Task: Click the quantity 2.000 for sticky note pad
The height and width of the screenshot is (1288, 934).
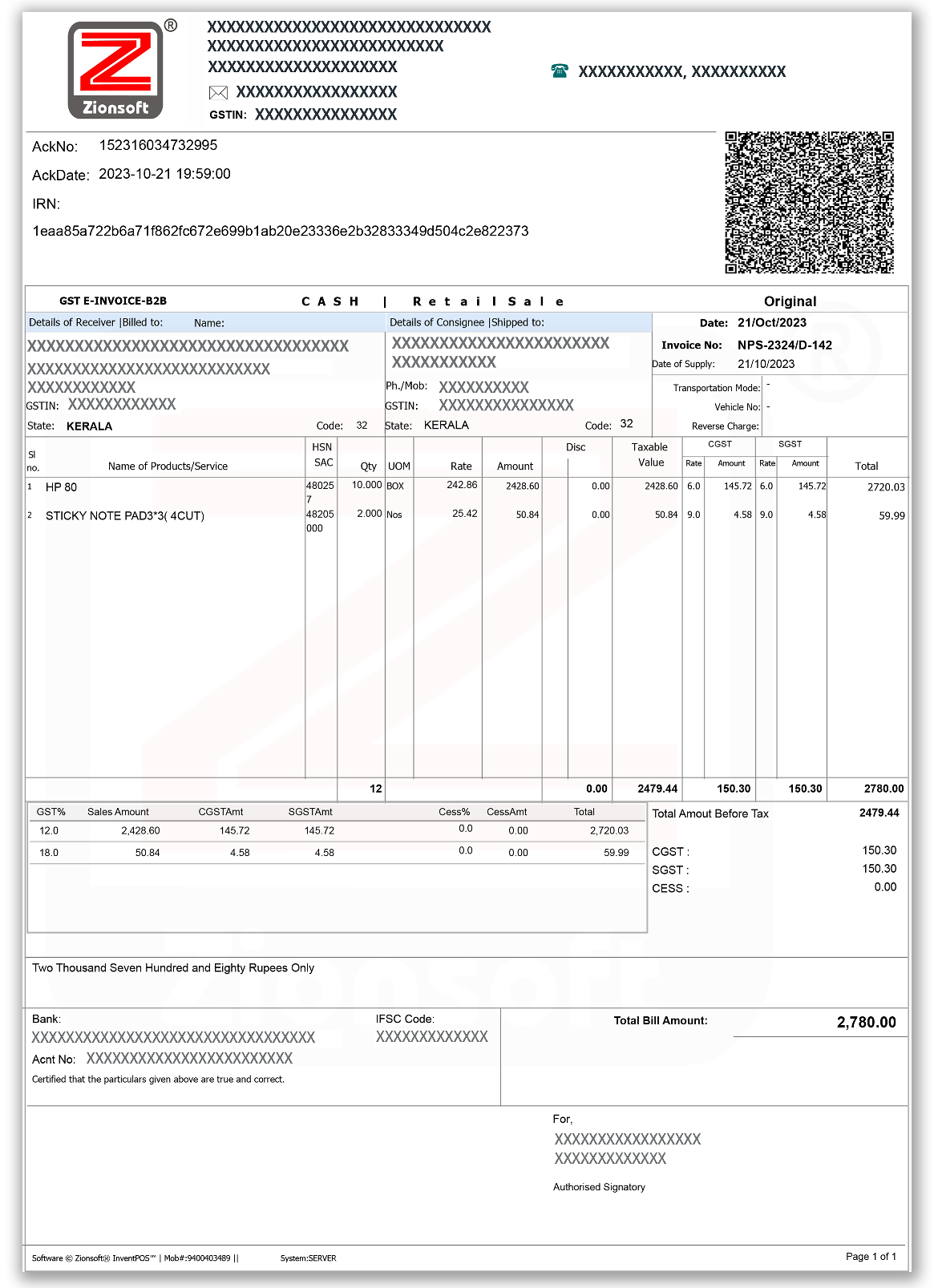Action: (x=370, y=514)
